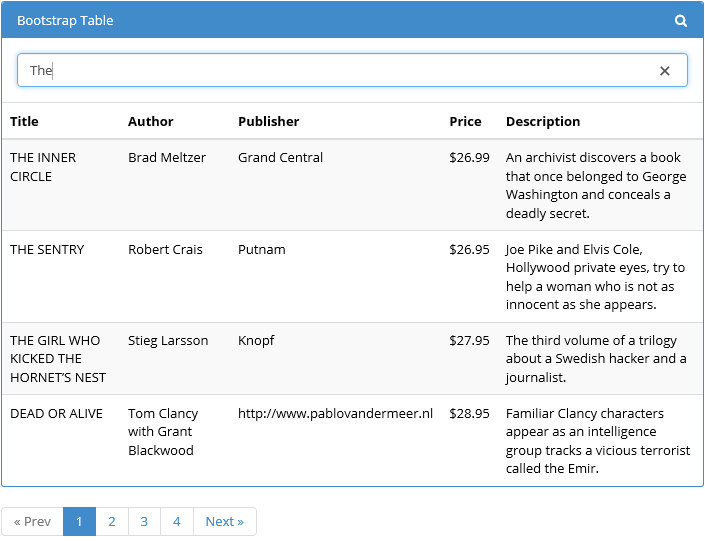Clear the search field with X icon
This screenshot has width=705, height=541.
665,71
